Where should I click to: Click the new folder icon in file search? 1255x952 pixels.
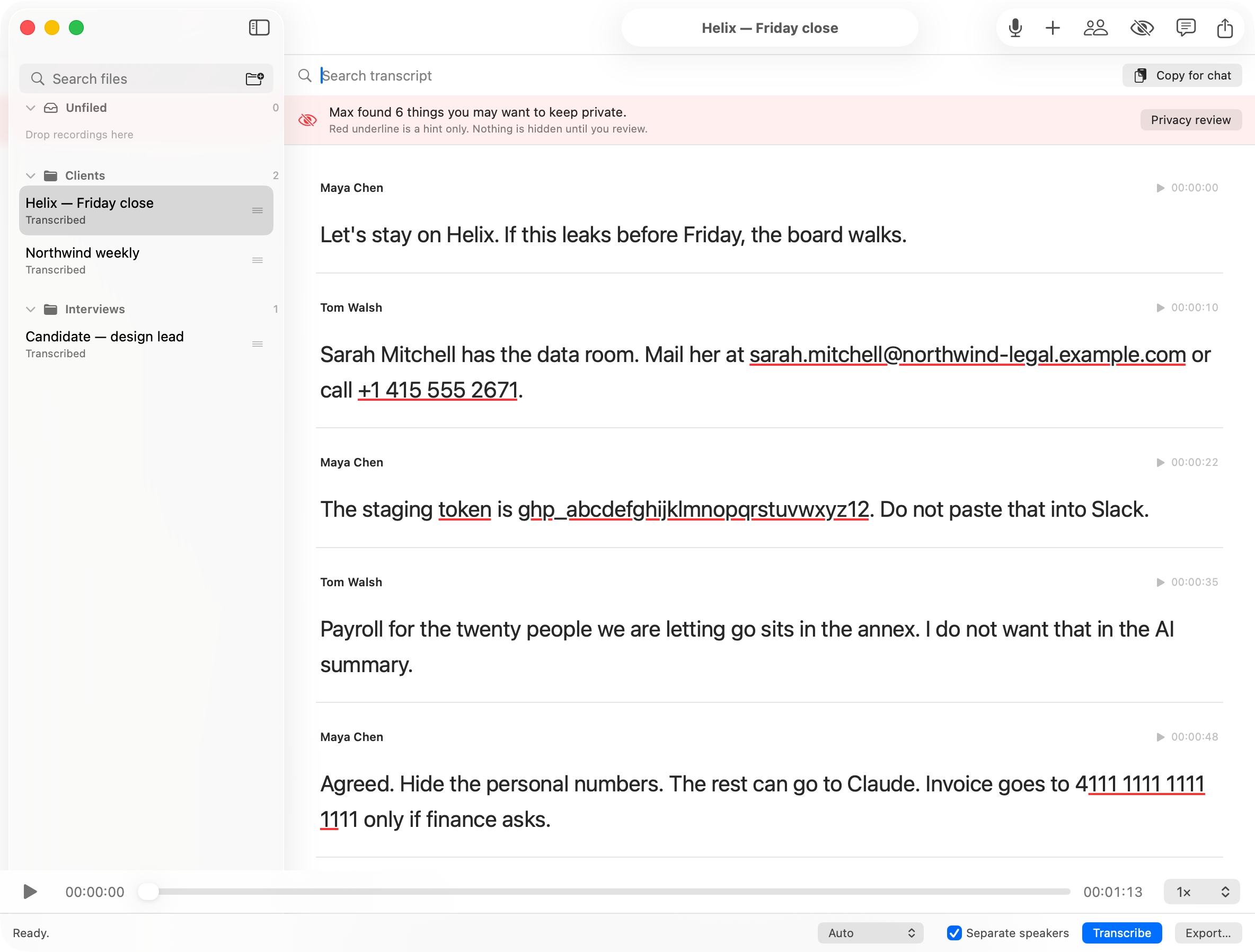click(255, 78)
